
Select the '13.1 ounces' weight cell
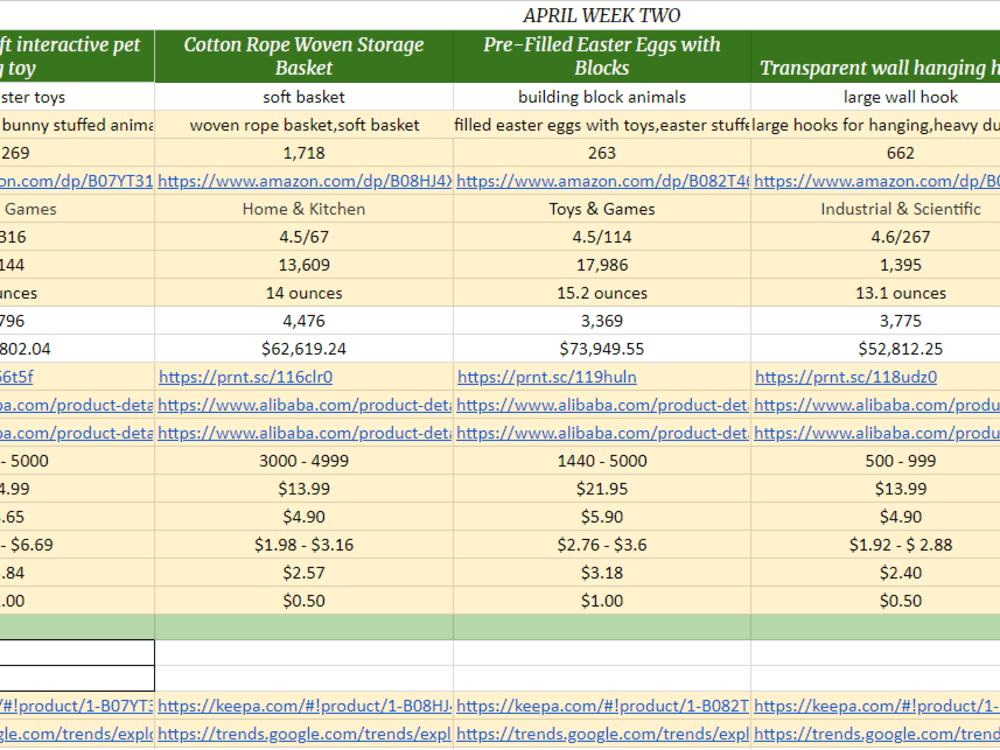click(876, 293)
